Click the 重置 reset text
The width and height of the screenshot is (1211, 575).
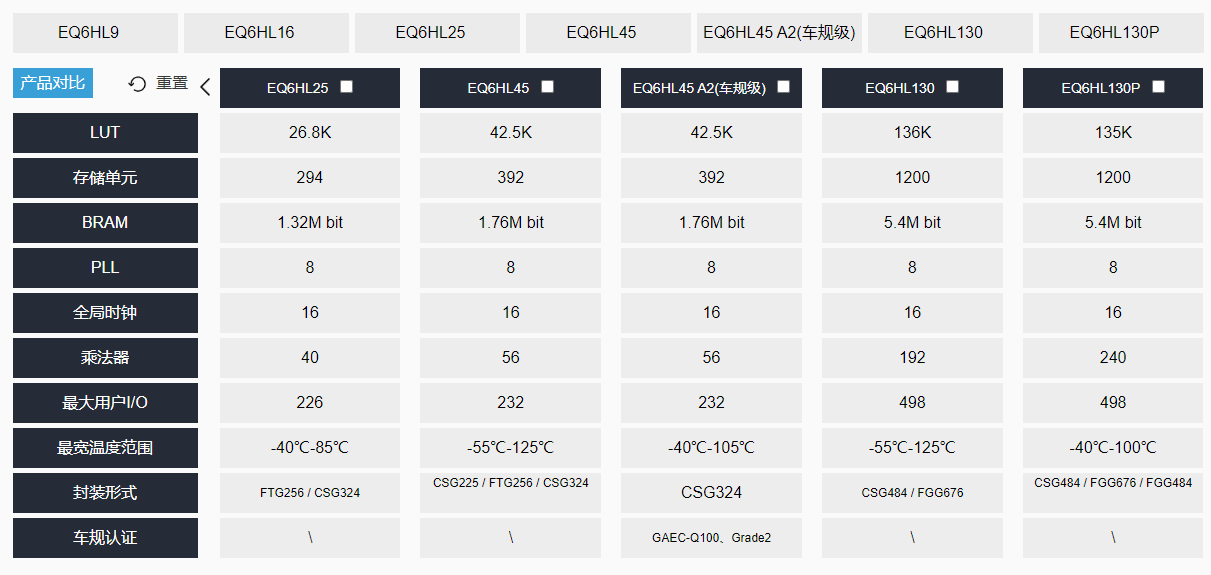click(x=172, y=83)
